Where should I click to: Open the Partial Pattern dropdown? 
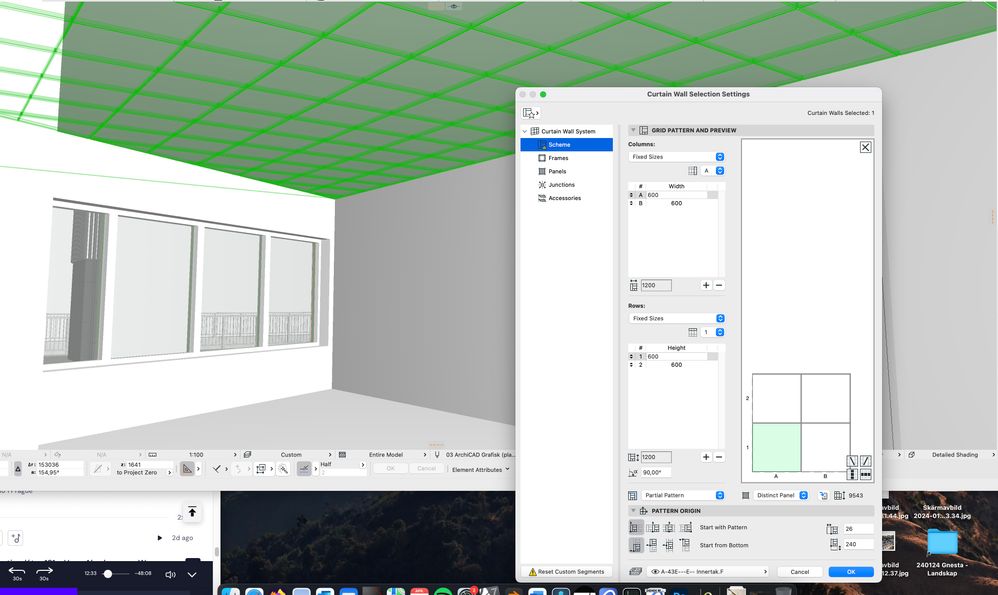683,495
